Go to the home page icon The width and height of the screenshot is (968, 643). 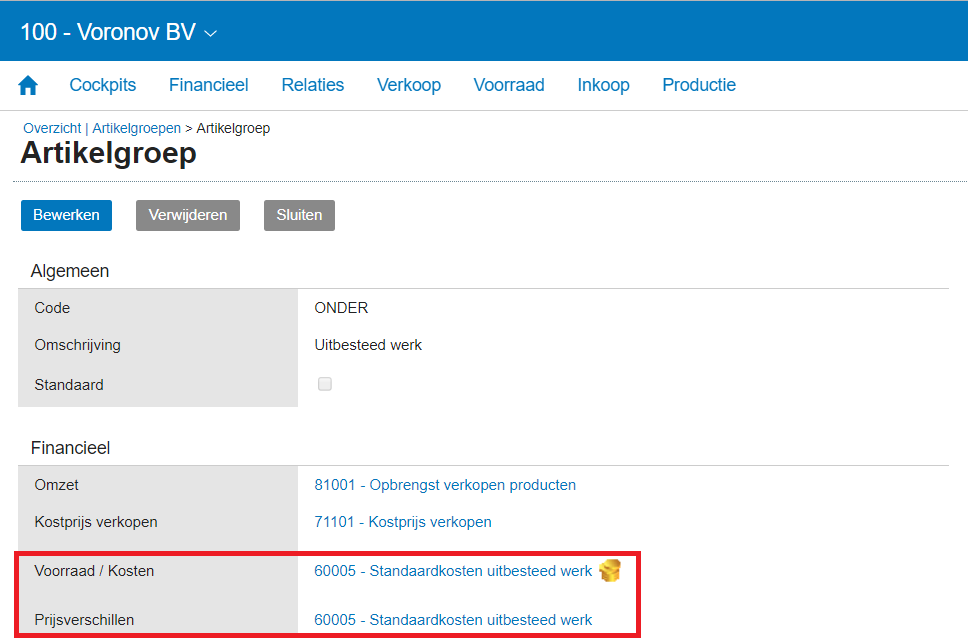[x=28, y=86]
